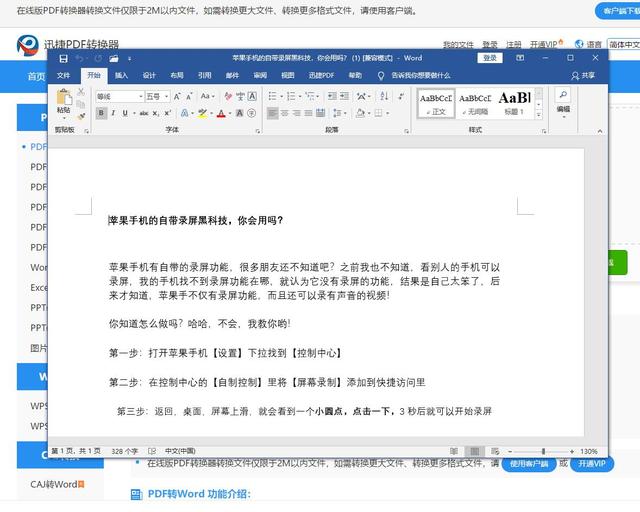640x512 pixels.
Task: Click the Phonetic Guide icon
Action: 240,96
